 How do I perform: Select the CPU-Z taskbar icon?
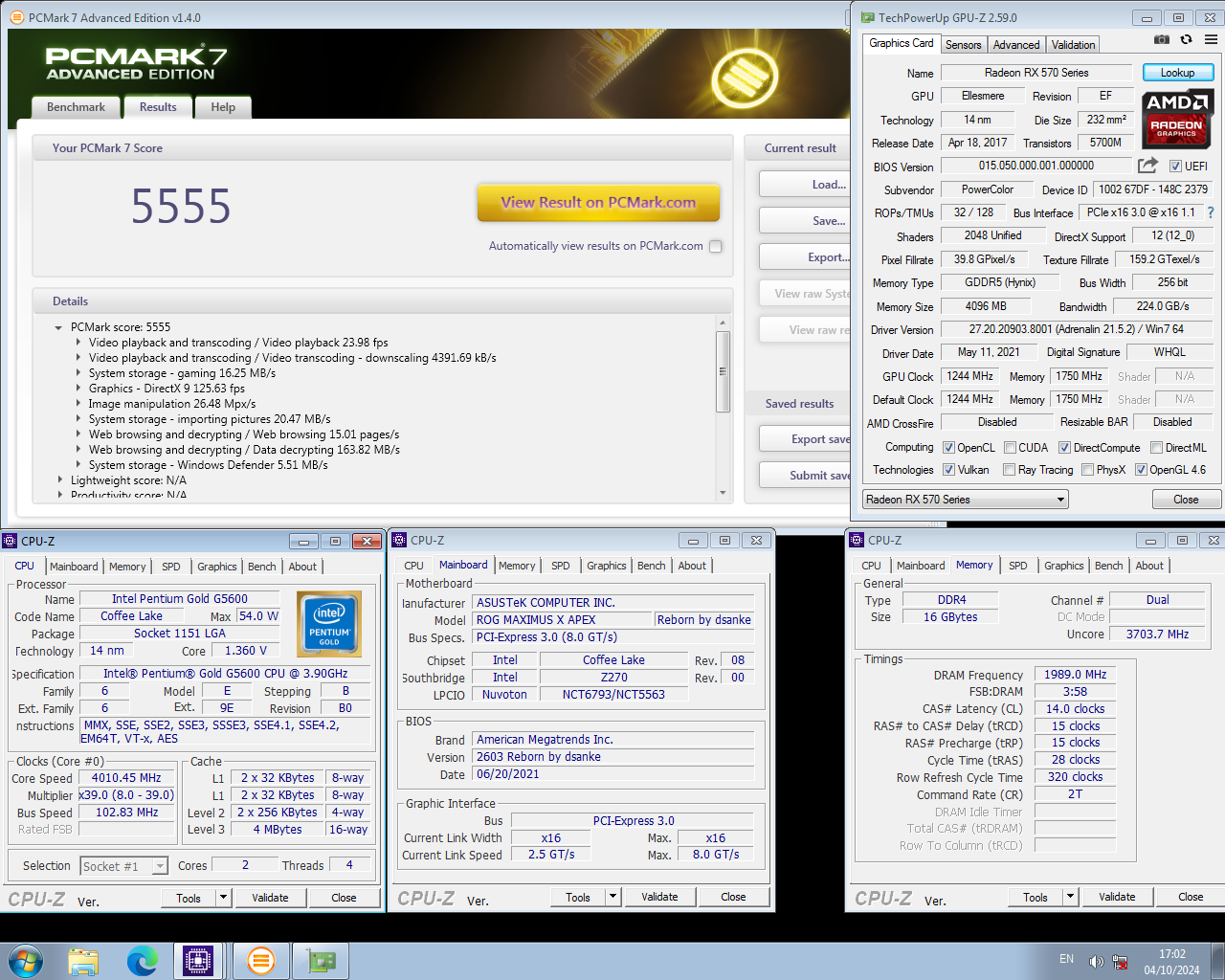(x=198, y=961)
